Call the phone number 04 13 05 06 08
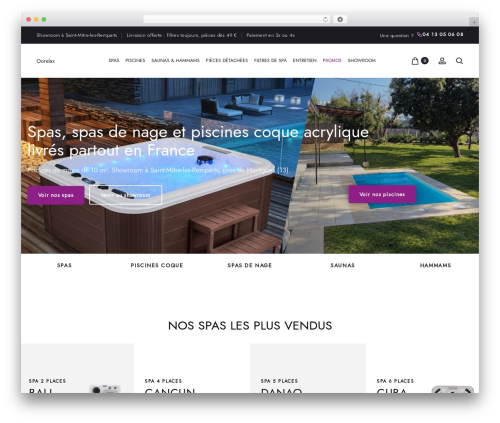This screenshot has height=423, width=500. (x=443, y=34)
